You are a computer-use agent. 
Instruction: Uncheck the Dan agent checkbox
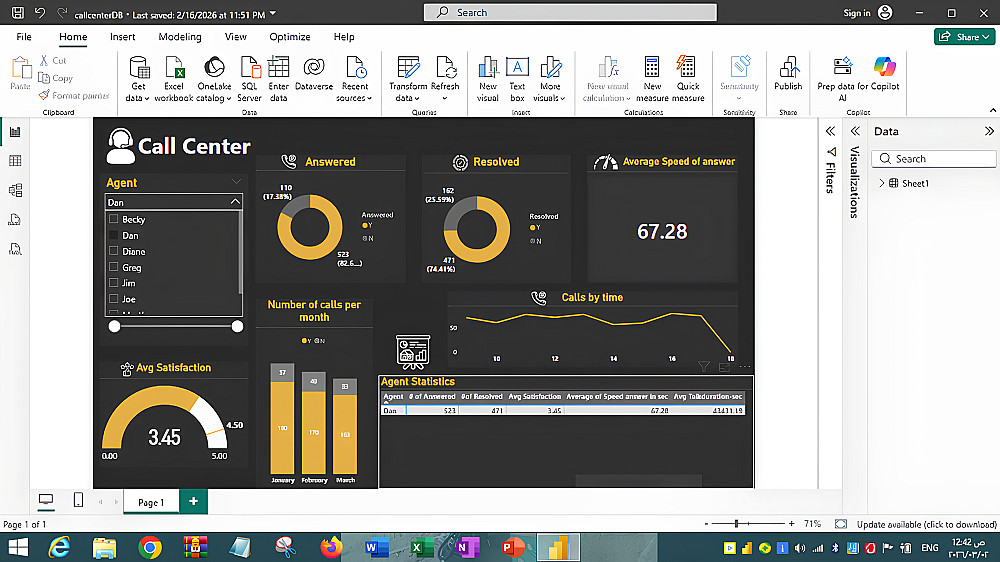tap(114, 235)
